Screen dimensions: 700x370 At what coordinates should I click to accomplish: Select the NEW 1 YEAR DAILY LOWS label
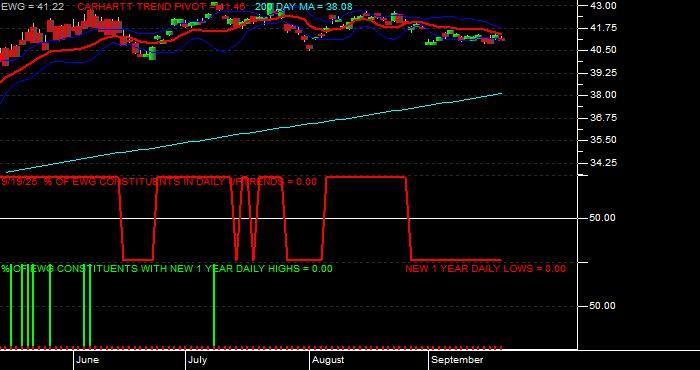click(x=485, y=269)
